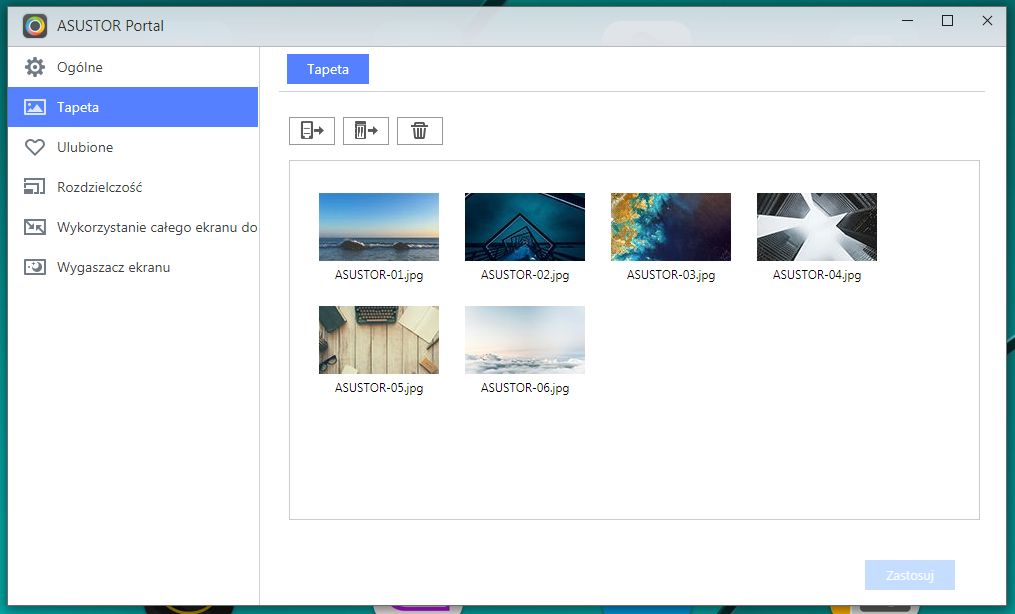Viewport: 1015px width, 614px height.
Task: Click the ASUSTOR-04.jpg file name
Action: pyautogui.click(x=817, y=275)
